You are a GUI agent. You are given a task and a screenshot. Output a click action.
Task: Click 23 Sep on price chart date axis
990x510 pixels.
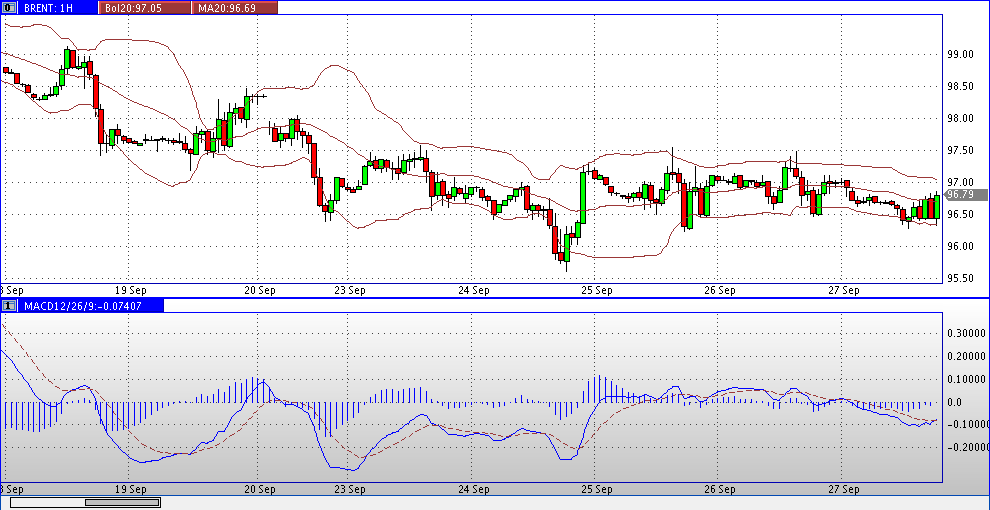(349, 290)
